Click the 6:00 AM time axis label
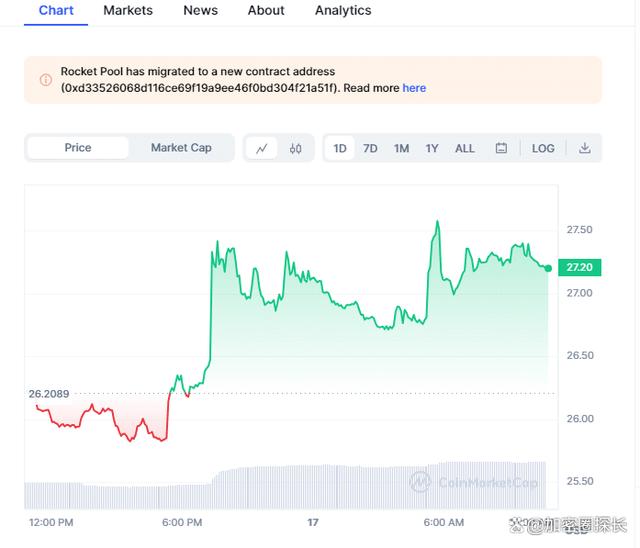The image size is (640, 548). (x=444, y=522)
